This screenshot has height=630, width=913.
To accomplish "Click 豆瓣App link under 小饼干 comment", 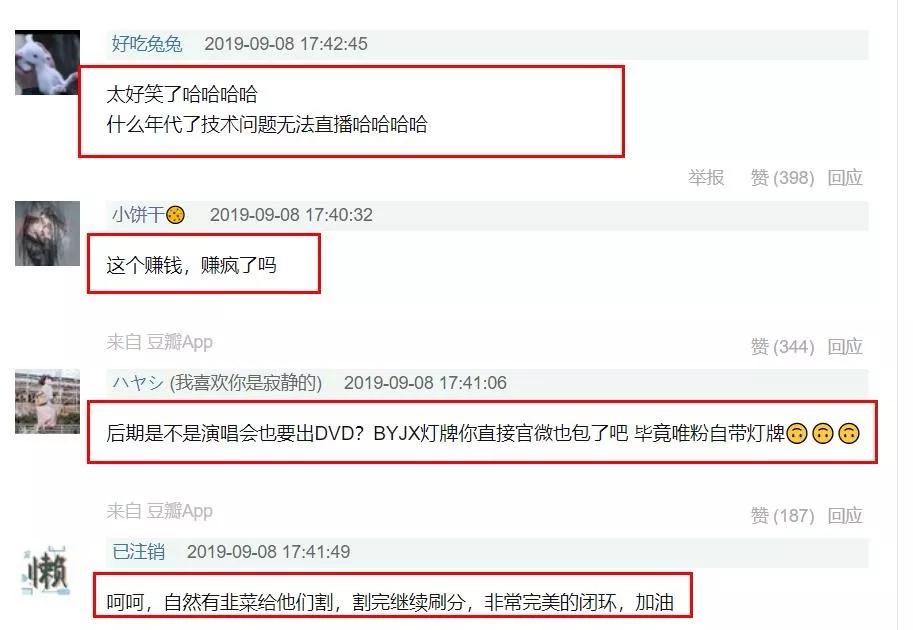I will pos(179,342).
